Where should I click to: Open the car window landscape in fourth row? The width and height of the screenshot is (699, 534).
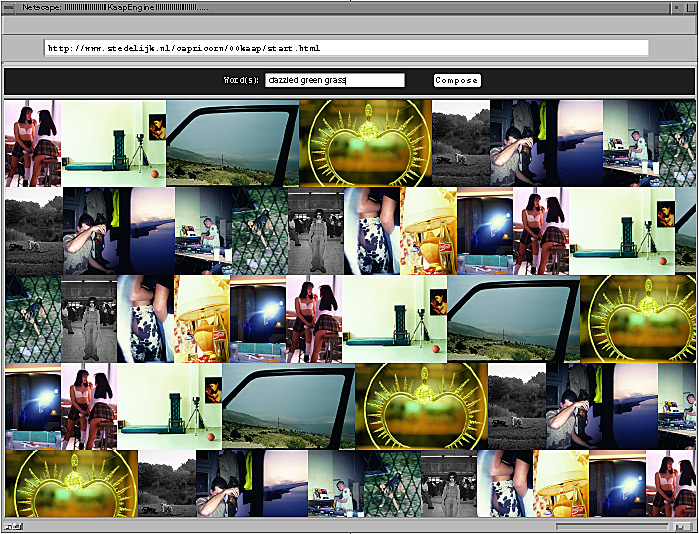tap(288, 406)
